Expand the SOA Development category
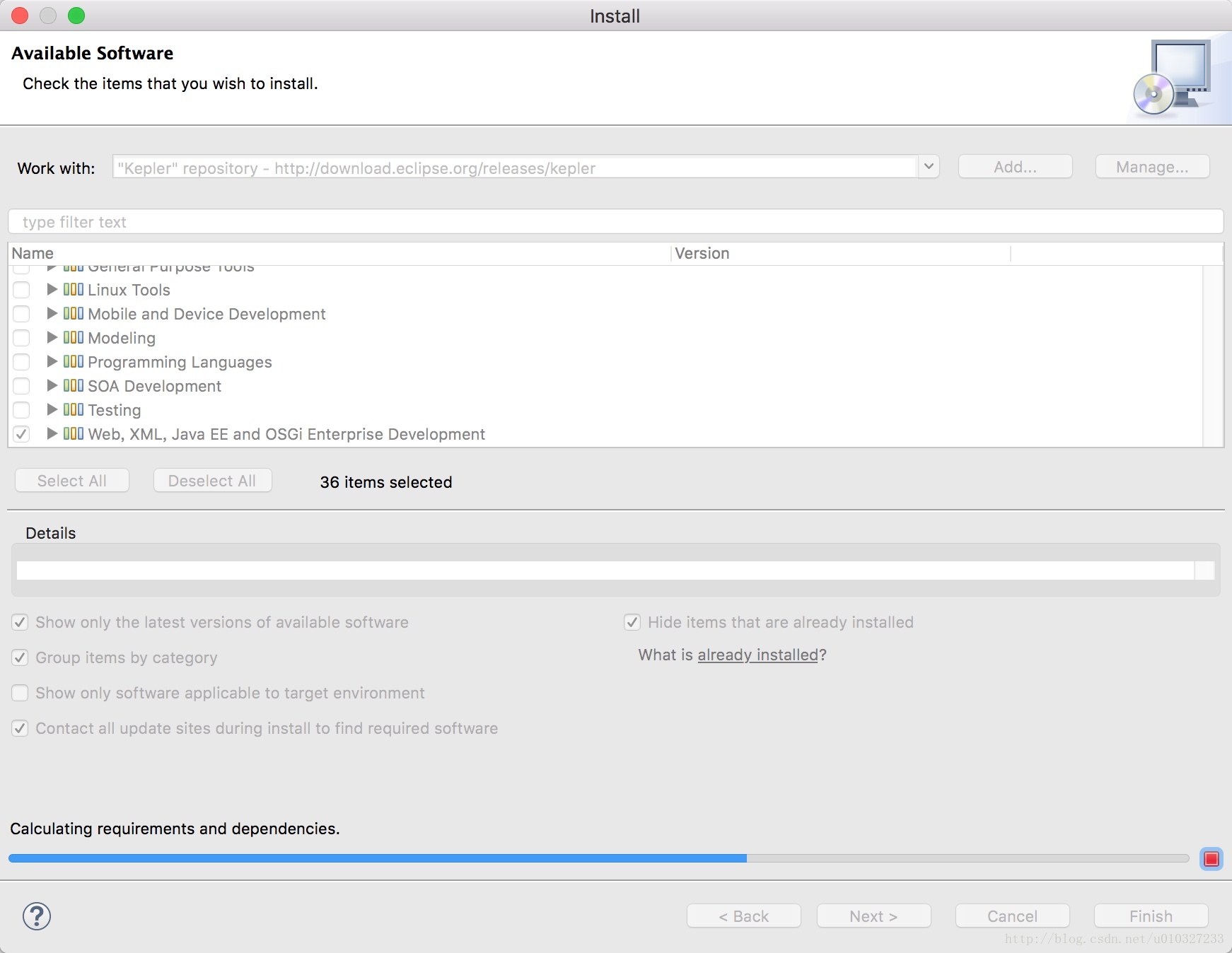Screen dimensions: 1232x953 point(52,385)
